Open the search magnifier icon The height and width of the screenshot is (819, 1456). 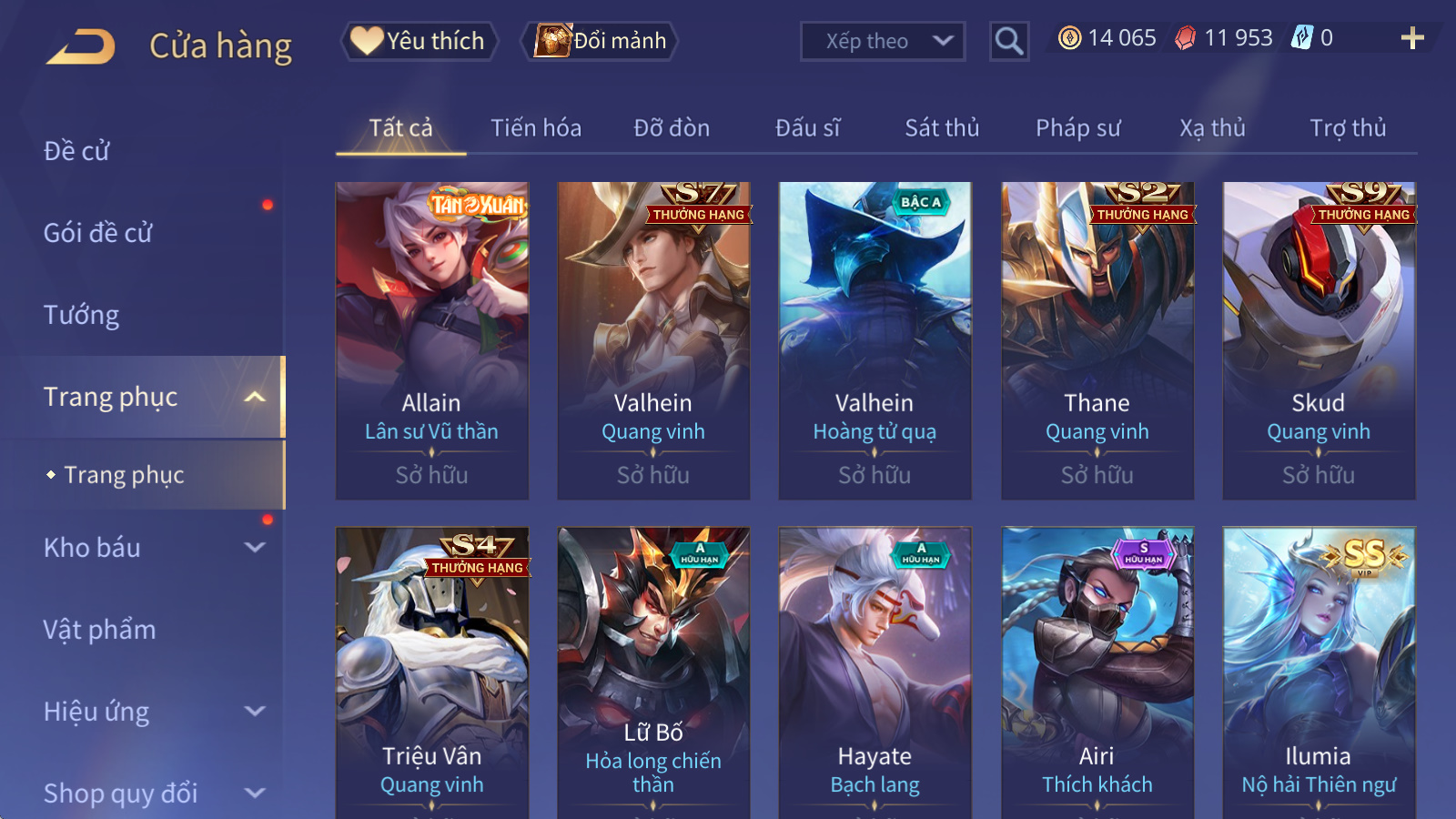1009,41
